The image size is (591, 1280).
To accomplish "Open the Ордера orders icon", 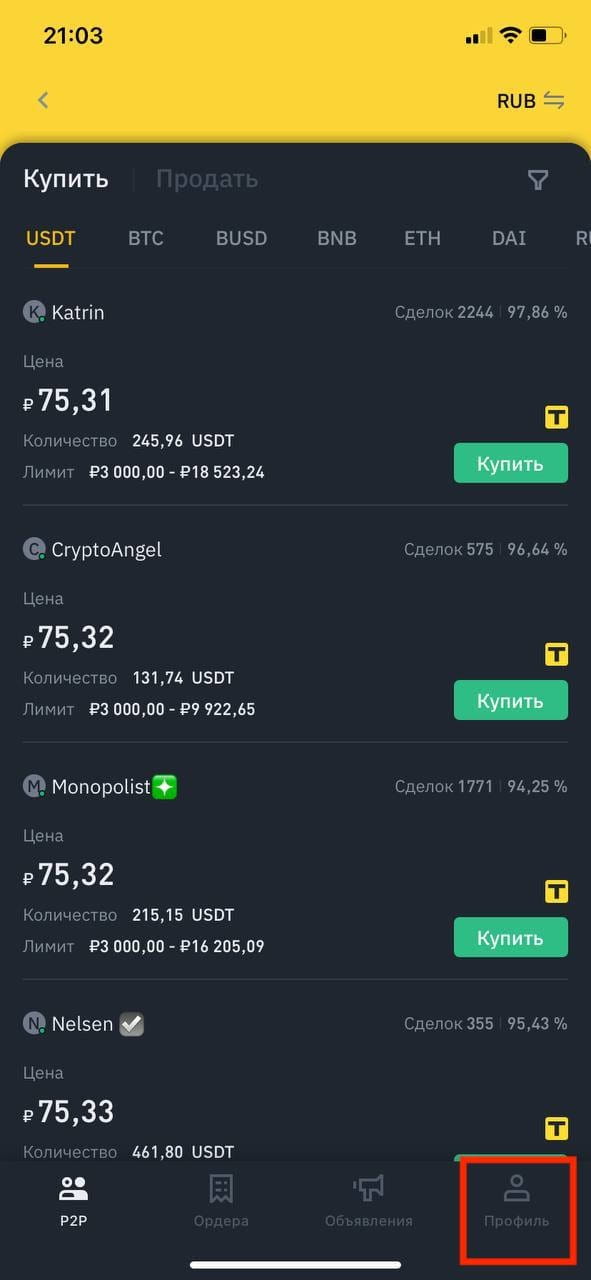I will pos(221,1188).
